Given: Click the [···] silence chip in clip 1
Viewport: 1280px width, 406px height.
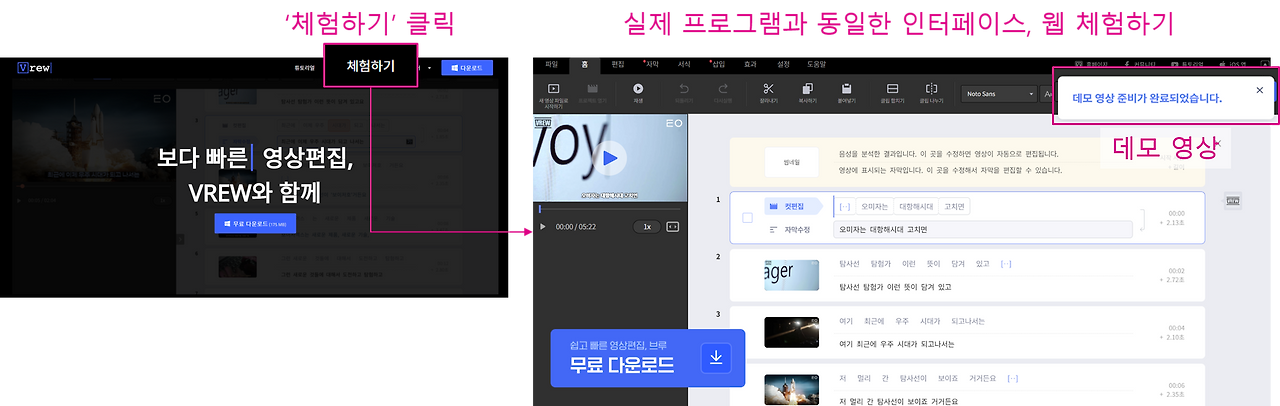Looking at the screenshot, I should [x=844, y=207].
